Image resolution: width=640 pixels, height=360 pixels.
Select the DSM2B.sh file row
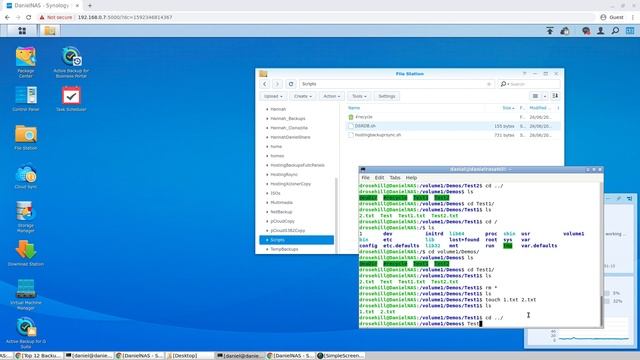click(x=453, y=126)
